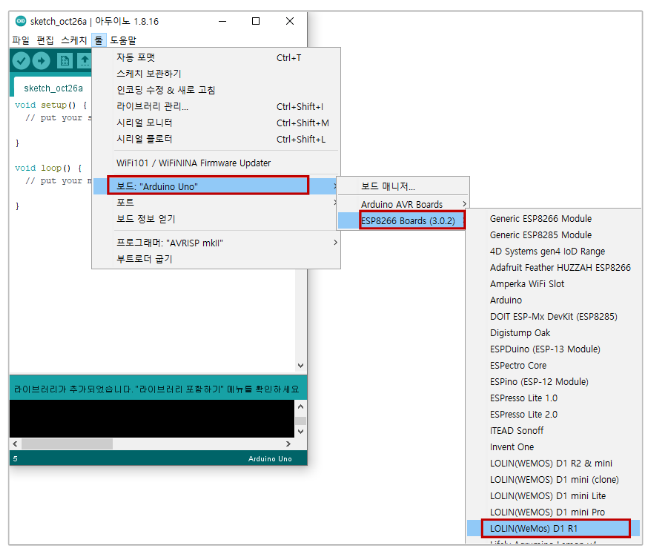Expand ESP8266 Boards (3.0.2) submenu
The image size is (649, 551).
(403, 220)
